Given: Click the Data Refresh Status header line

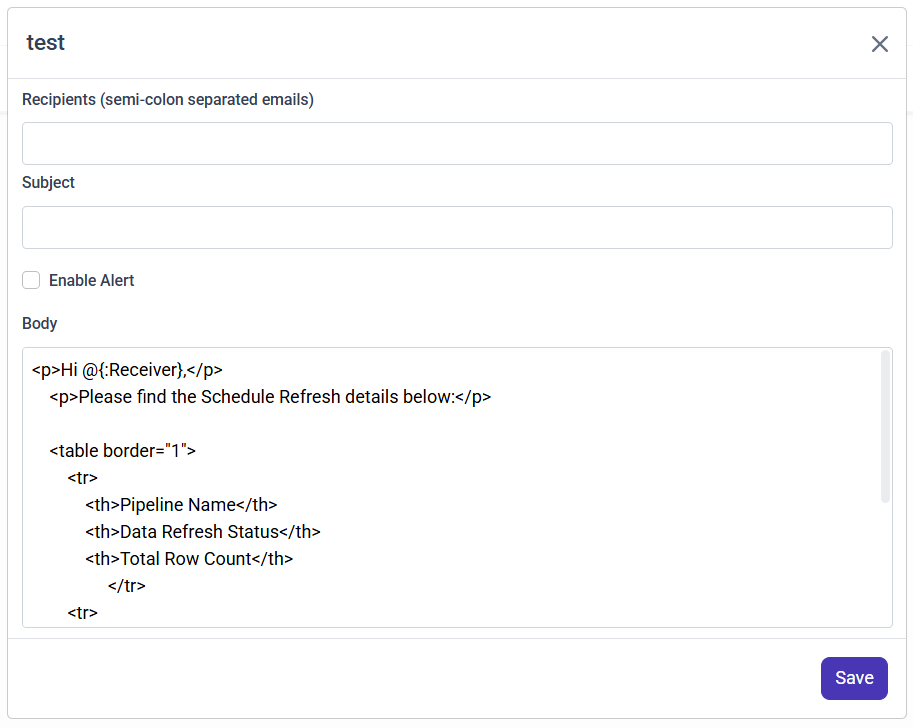Looking at the screenshot, I should pos(203,532).
